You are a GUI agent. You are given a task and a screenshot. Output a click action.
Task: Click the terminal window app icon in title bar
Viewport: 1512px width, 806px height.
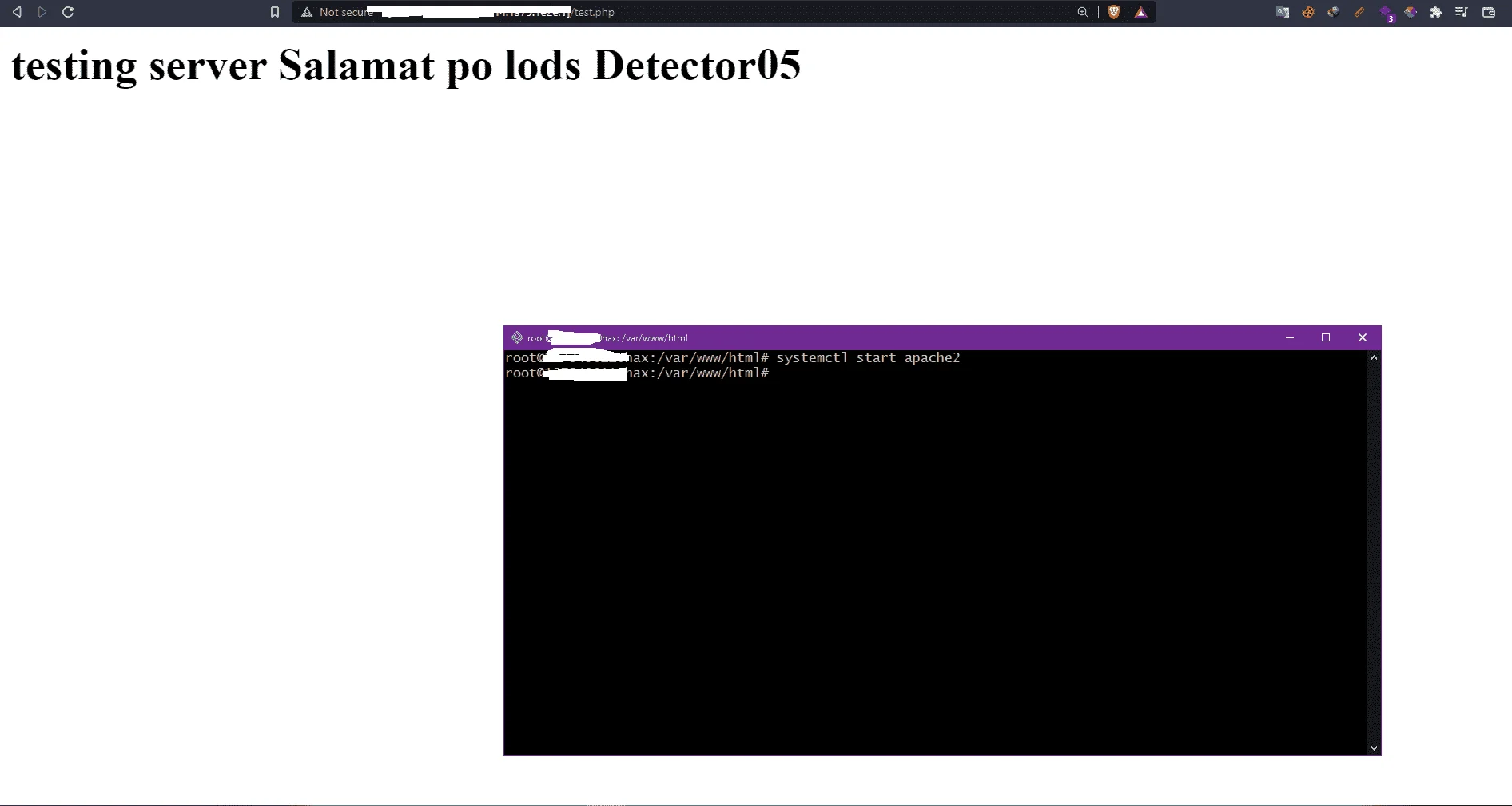517,337
